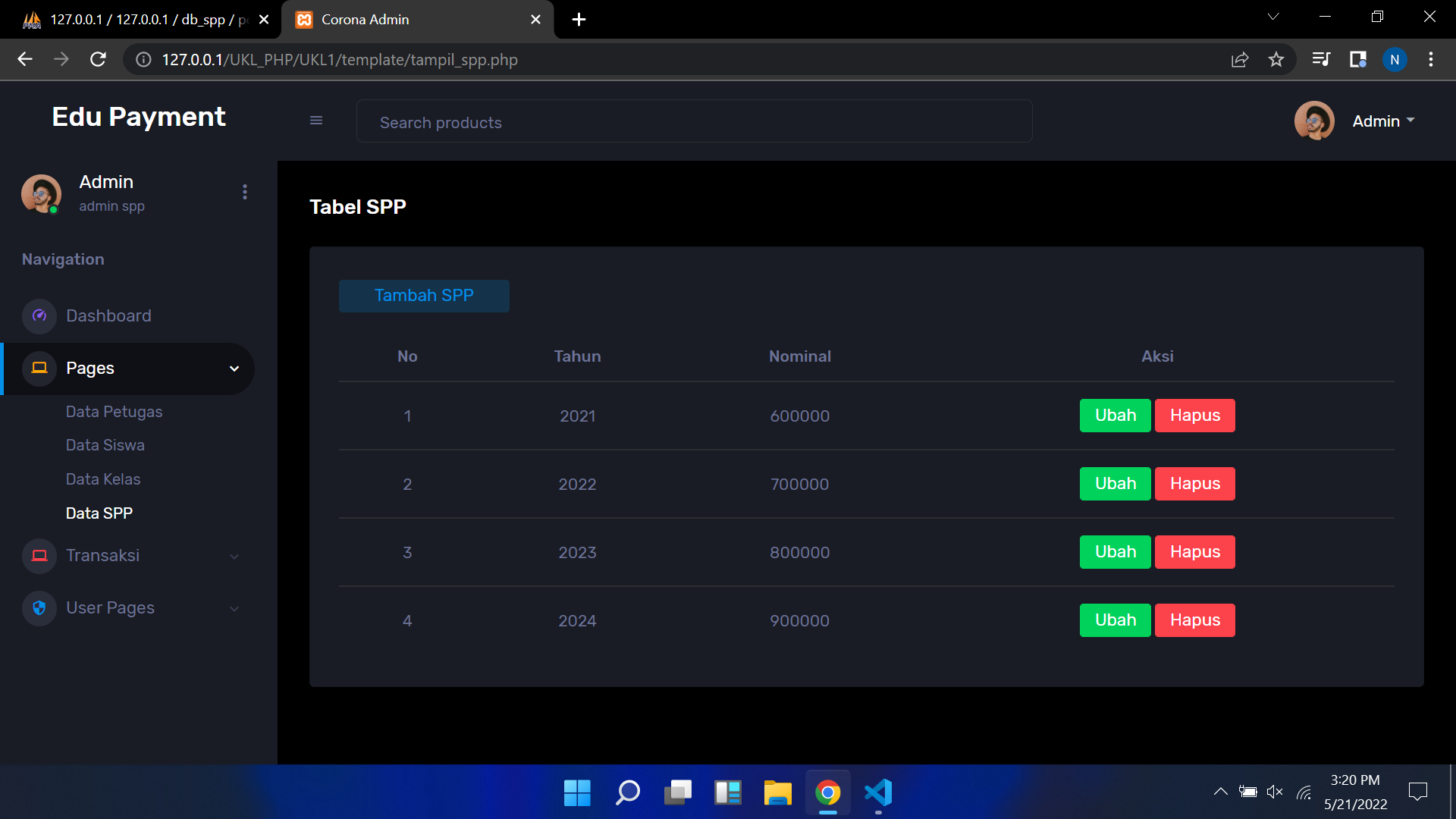Viewport: 1456px width, 819px height.
Task: Hapus the 2023 SPP row
Action: coord(1194,552)
